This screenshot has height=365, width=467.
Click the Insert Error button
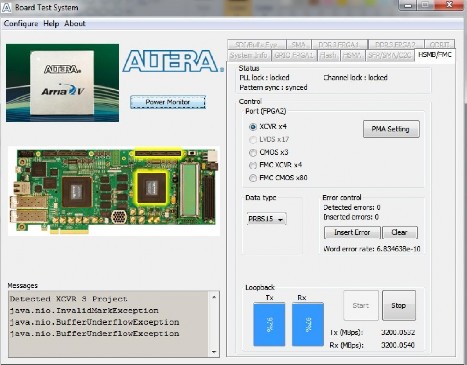pos(352,232)
